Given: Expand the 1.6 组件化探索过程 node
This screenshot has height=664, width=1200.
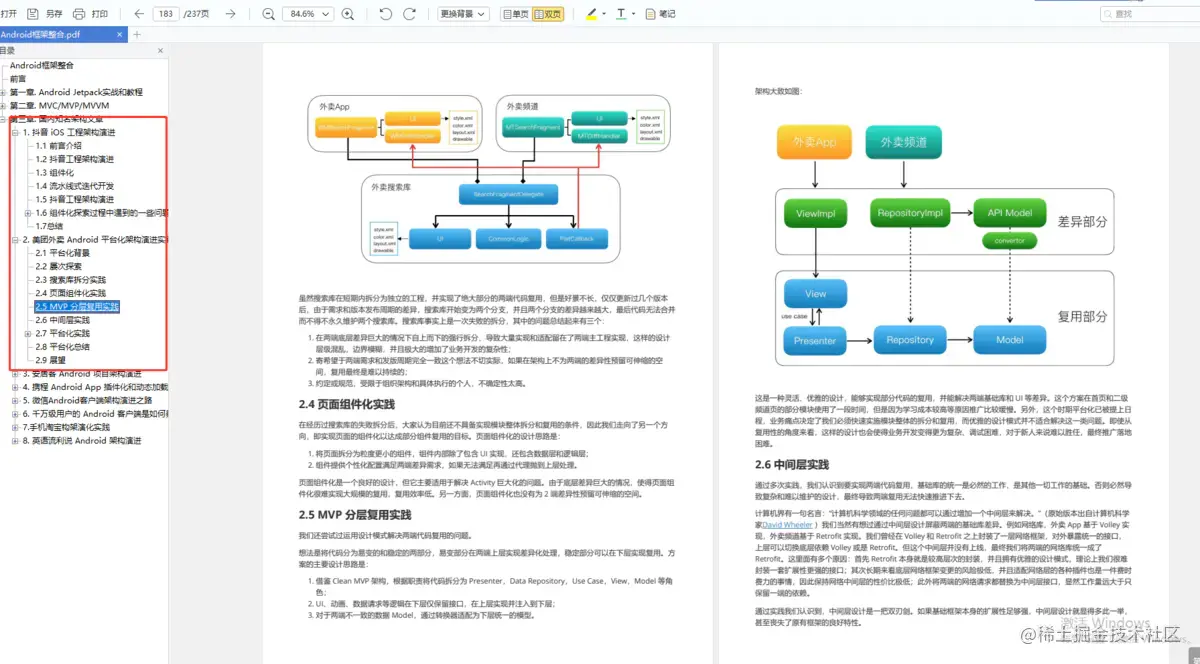Looking at the screenshot, I should click(x=28, y=212).
